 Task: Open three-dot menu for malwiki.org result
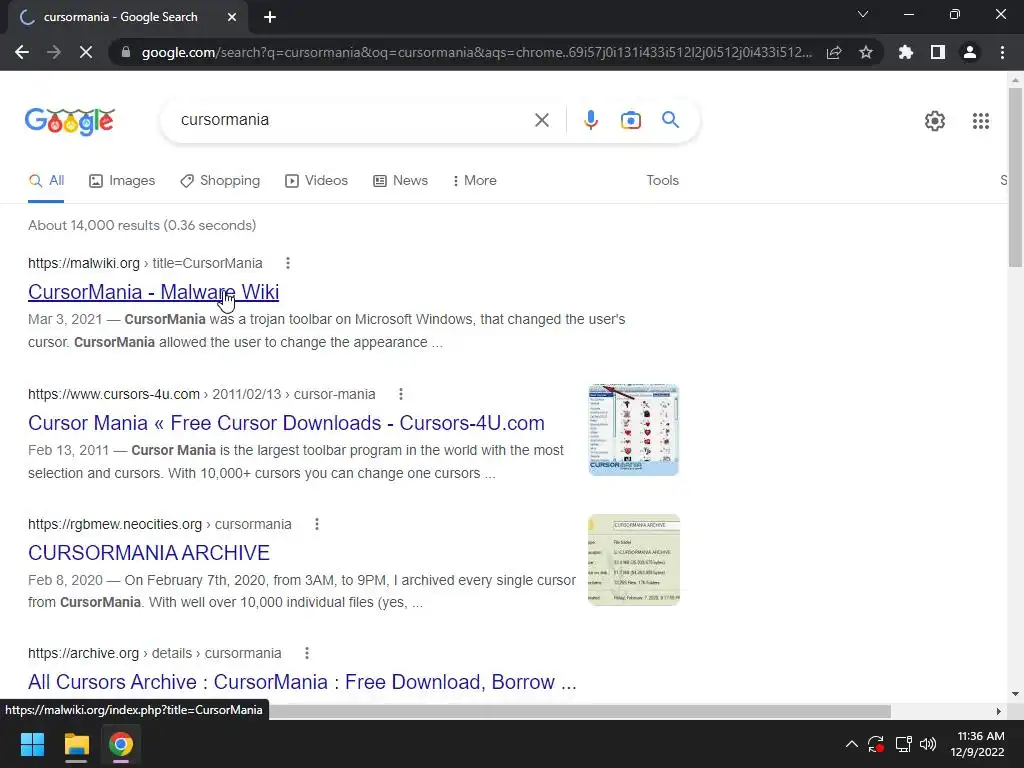(x=288, y=263)
